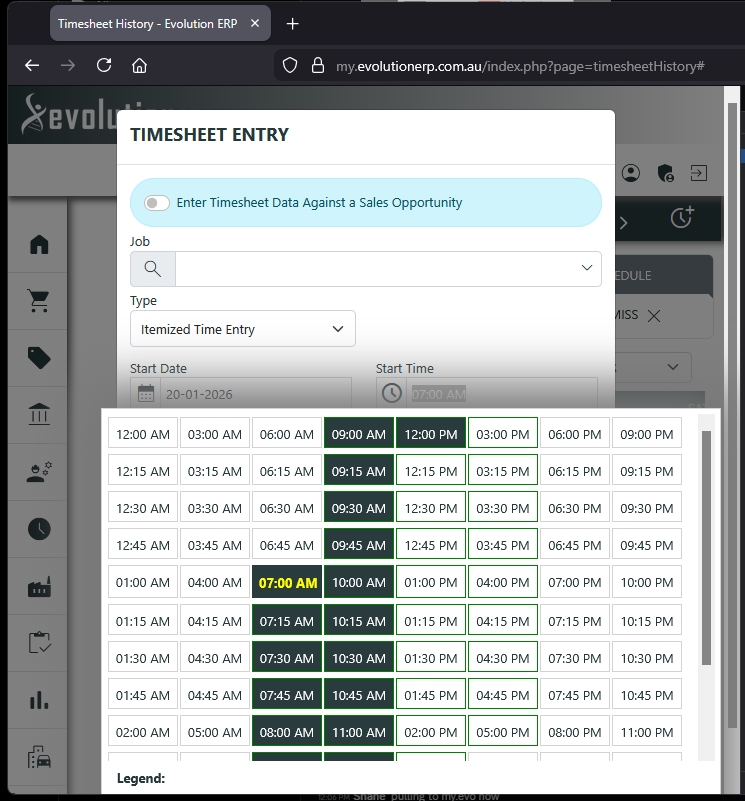This screenshot has width=745, height=801.
Task: Click the bar chart reports sidebar icon
Action: tap(39, 700)
